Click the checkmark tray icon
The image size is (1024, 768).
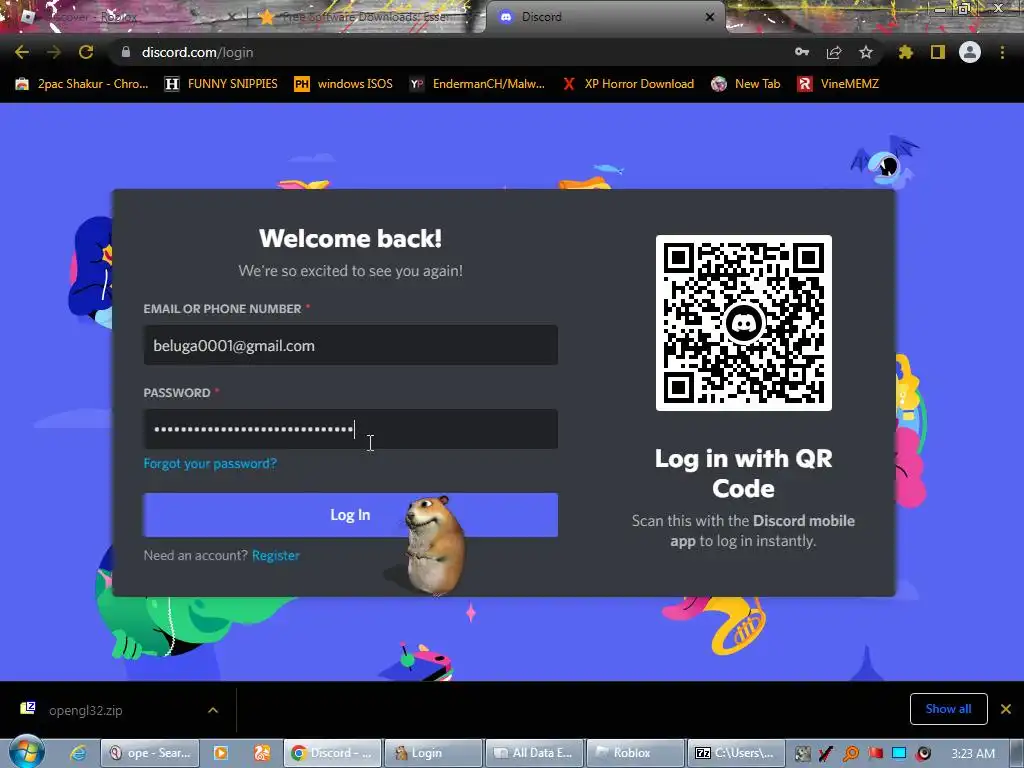(x=825, y=754)
